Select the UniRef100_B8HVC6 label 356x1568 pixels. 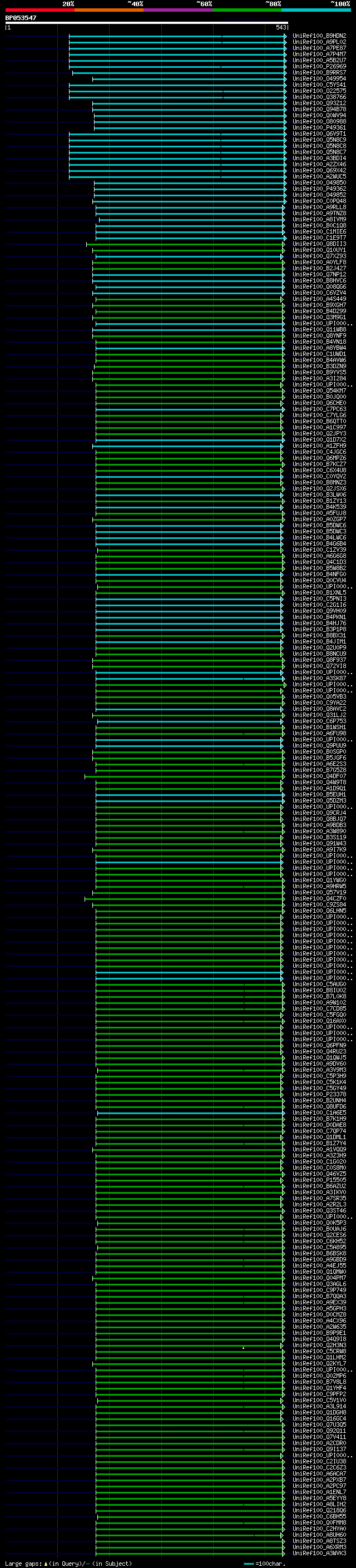[x=319, y=280]
